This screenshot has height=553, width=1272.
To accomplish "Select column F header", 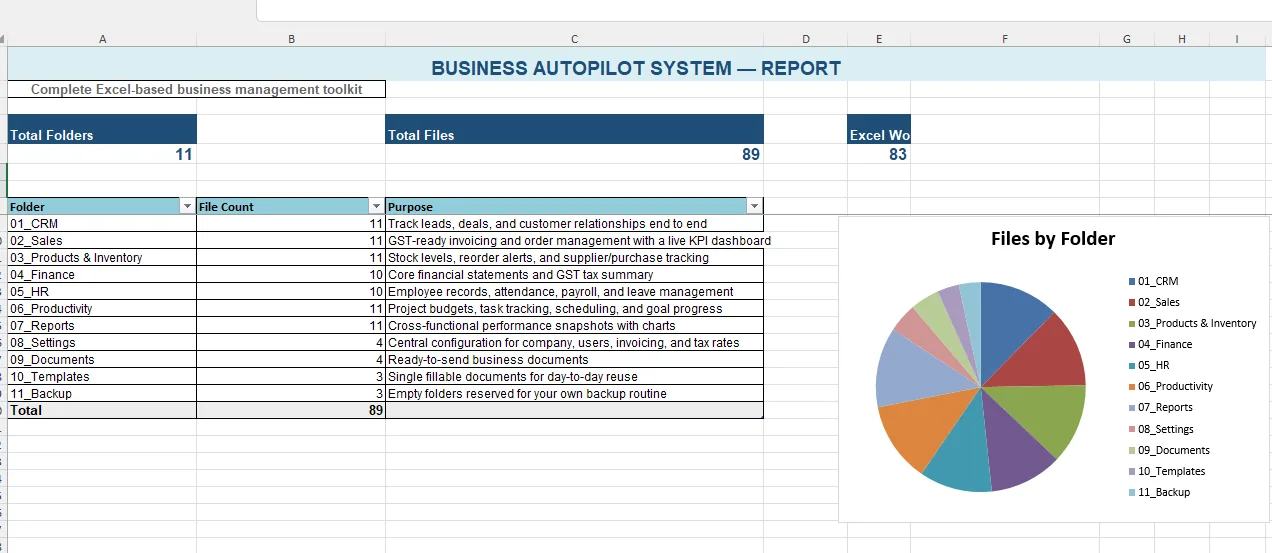I will (1005, 39).
